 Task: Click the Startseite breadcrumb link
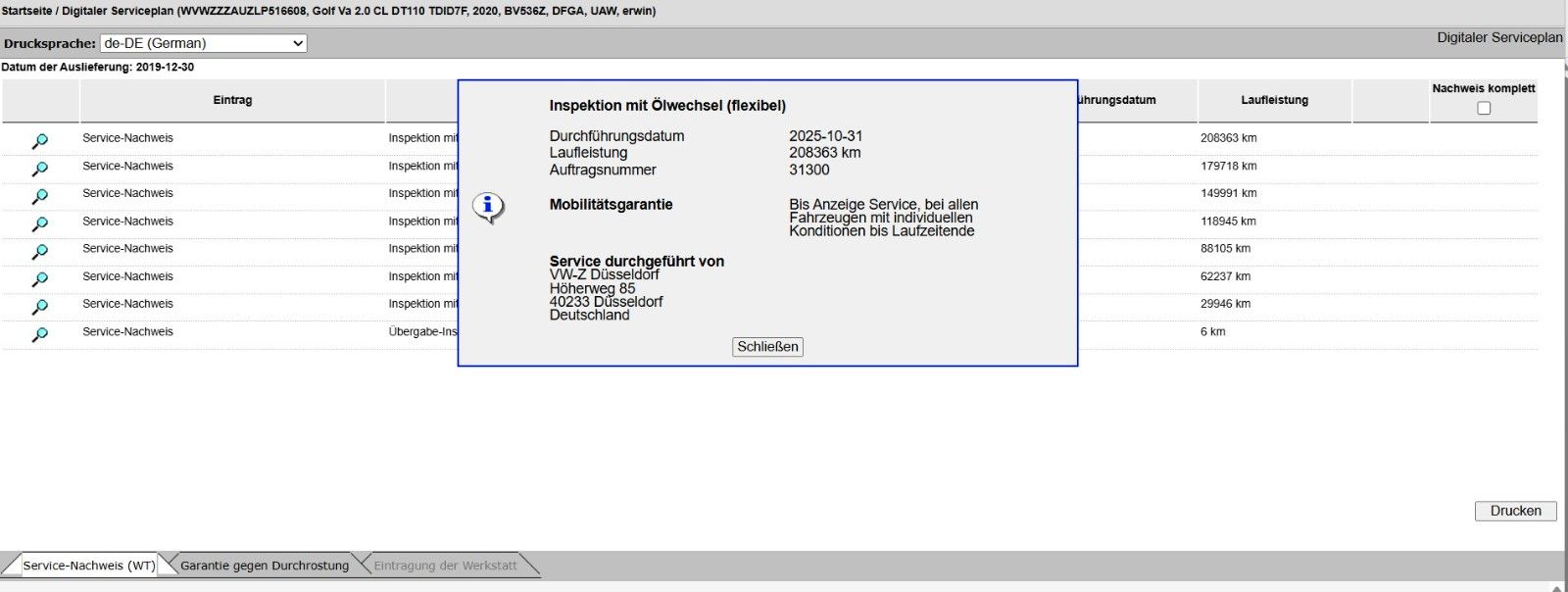click(x=26, y=11)
